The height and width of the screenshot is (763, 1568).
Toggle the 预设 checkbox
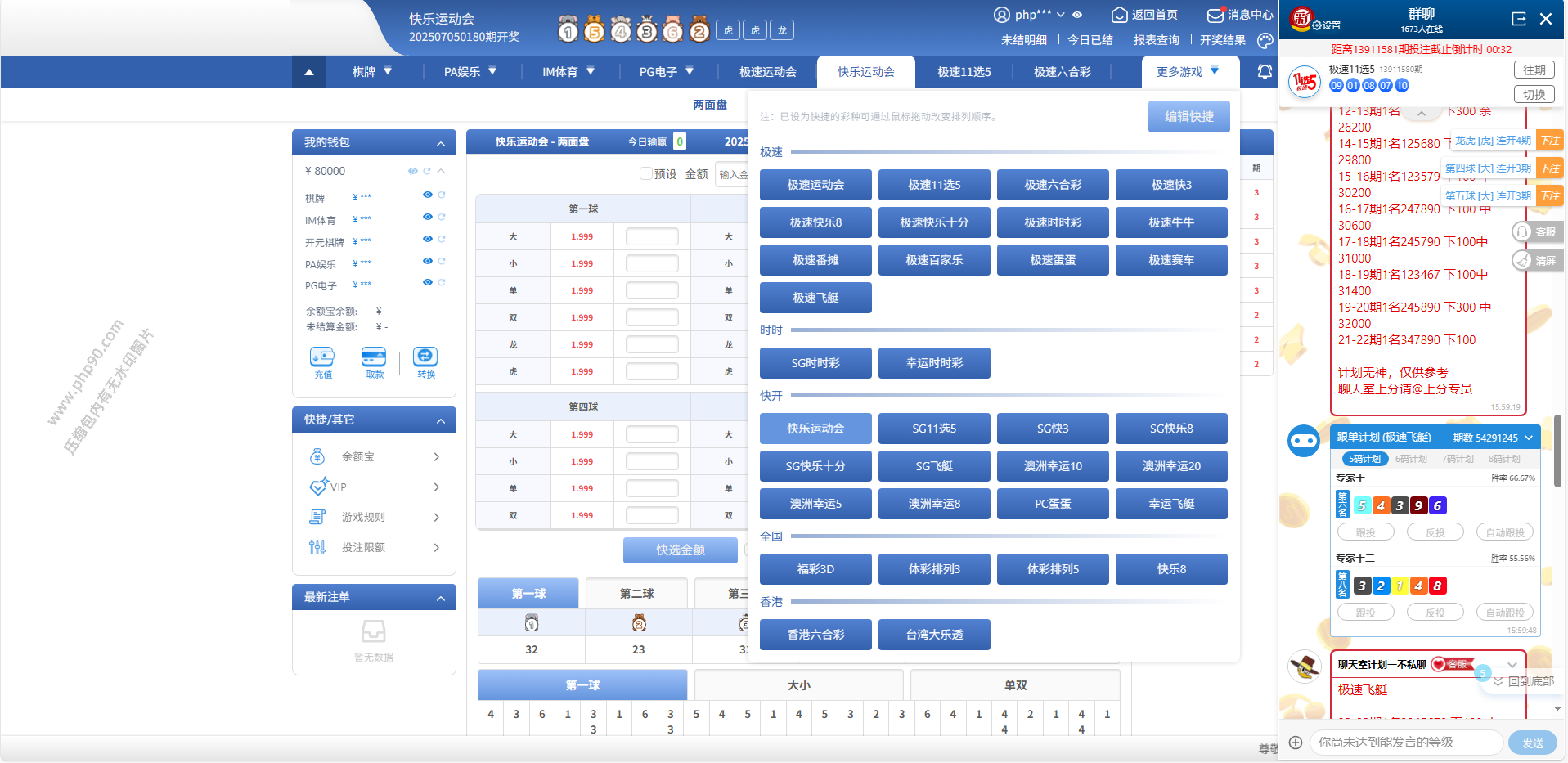click(x=646, y=173)
